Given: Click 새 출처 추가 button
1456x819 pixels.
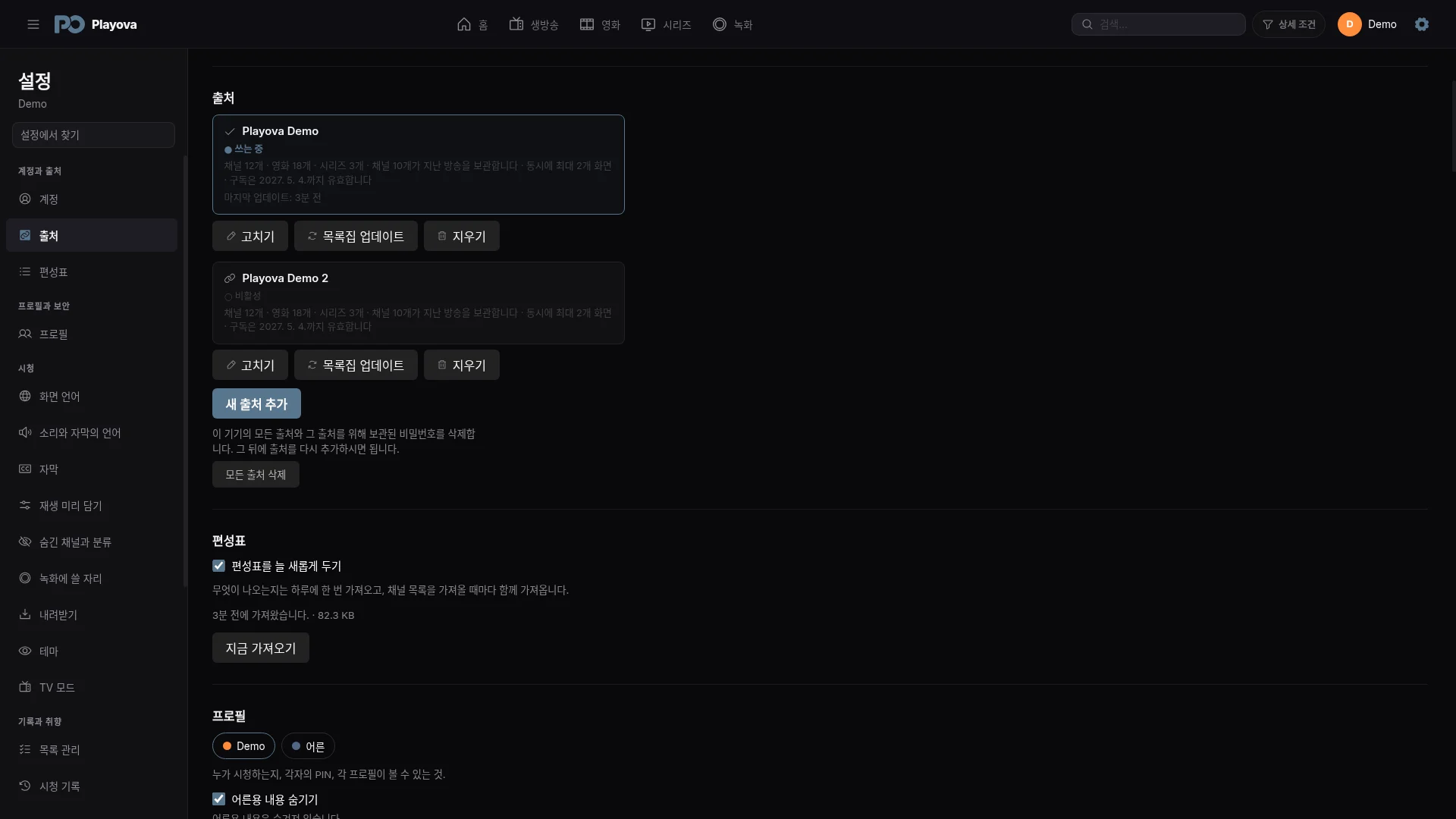Looking at the screenshot, I should point(256,403).
